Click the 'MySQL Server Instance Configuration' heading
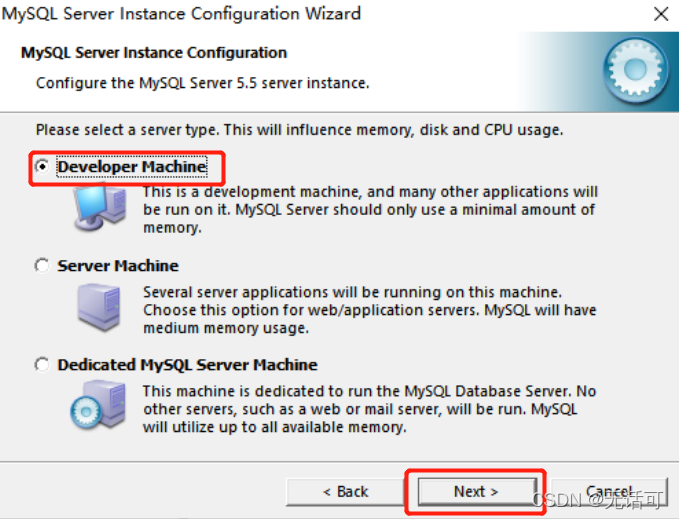 click(154, 53)
